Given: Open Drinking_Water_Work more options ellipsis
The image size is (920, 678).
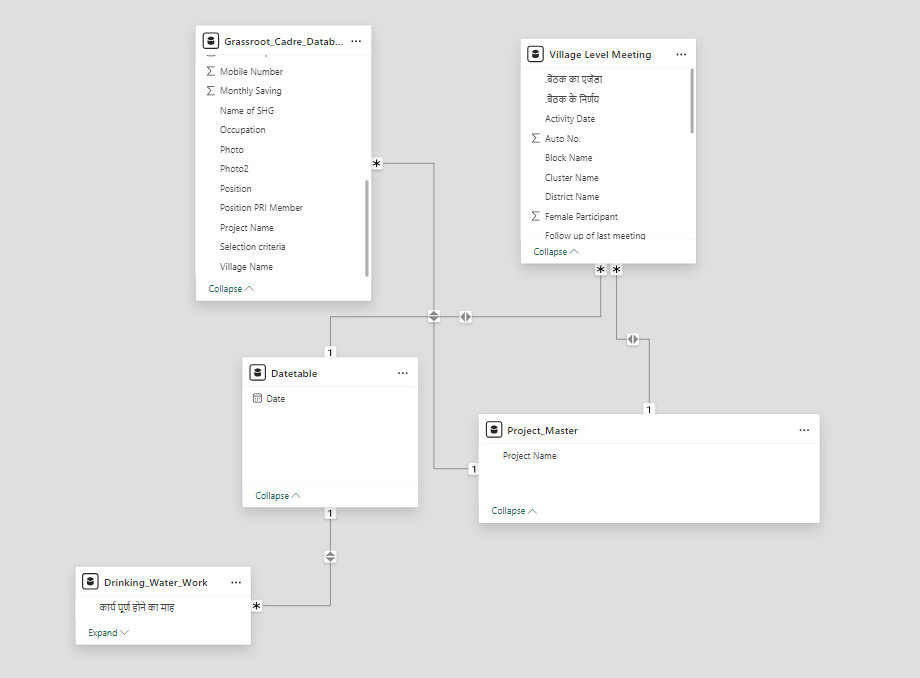Looking at the screenshot, I should point(236,582).
